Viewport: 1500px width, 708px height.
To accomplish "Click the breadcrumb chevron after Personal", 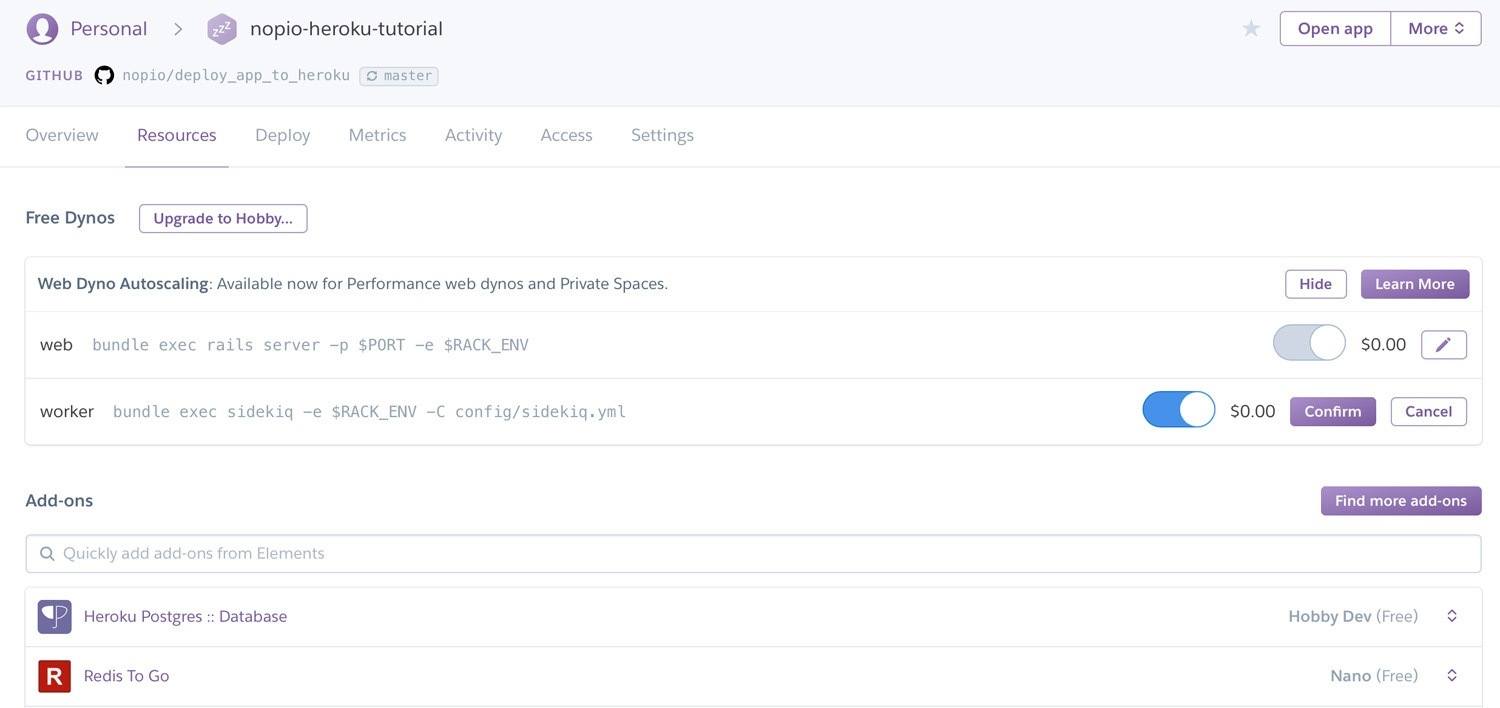I will tap(178, 29).
